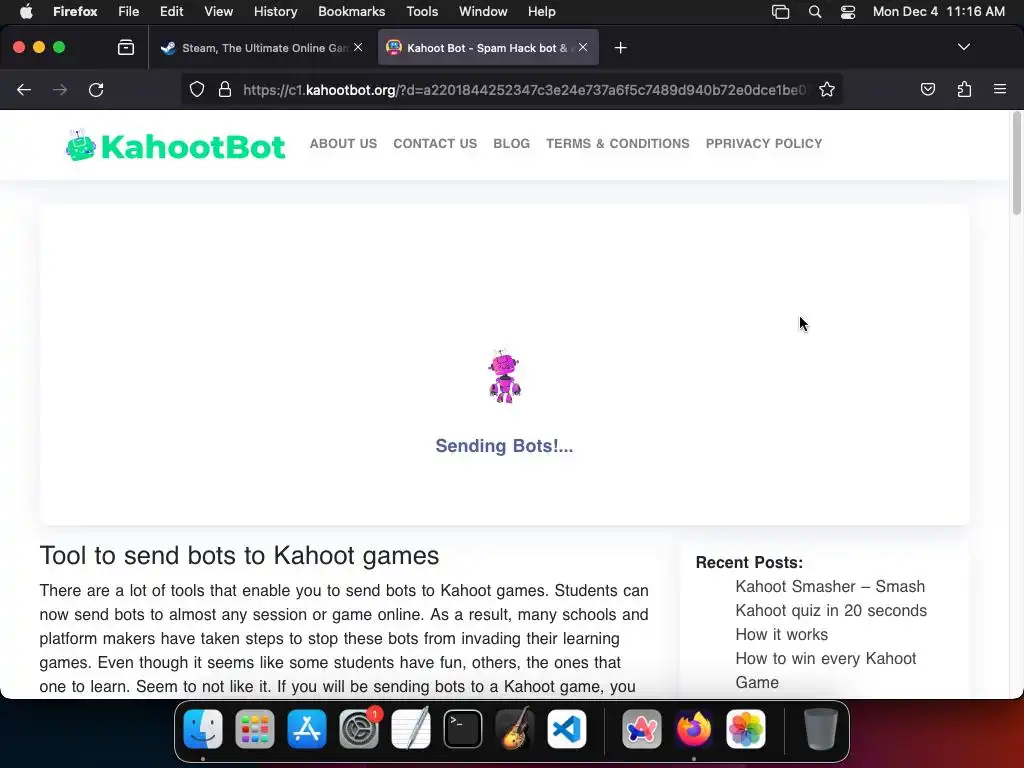The image size is (1024, 768).
Task: Focus the kahootbot.org address bar
Action: (524, 90)
